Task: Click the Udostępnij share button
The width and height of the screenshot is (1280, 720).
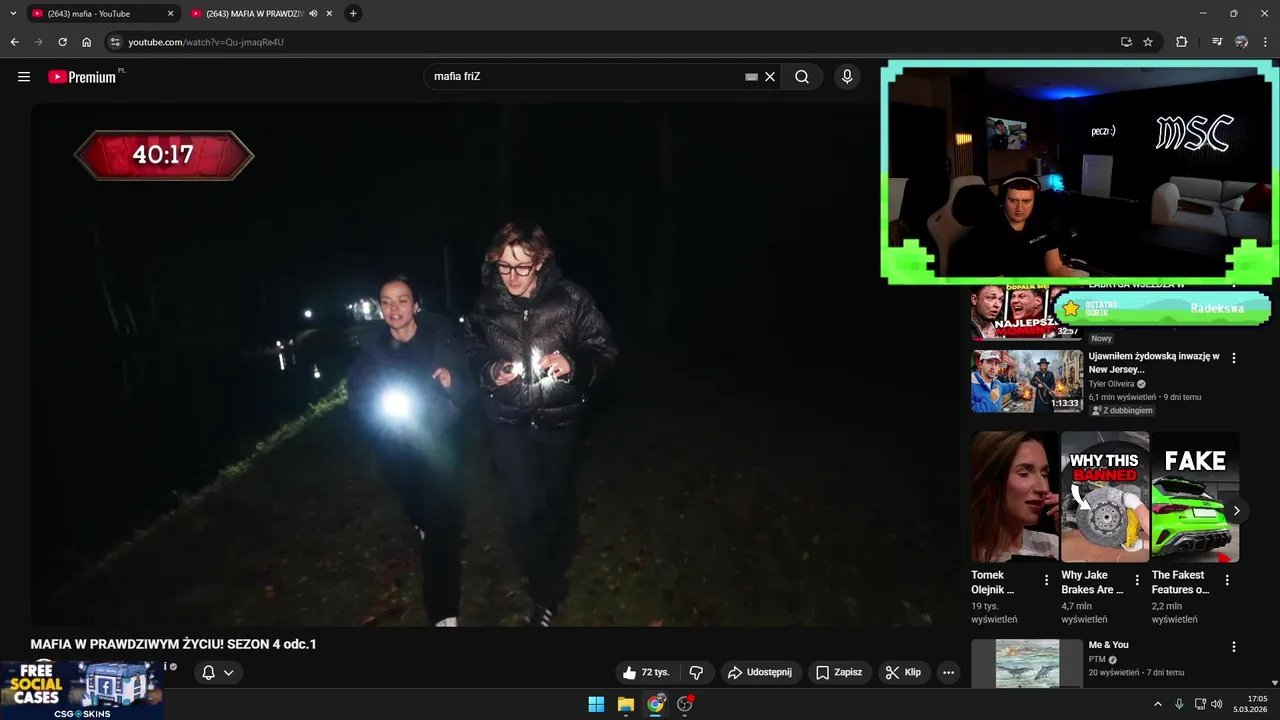Action: click(759, 673)
